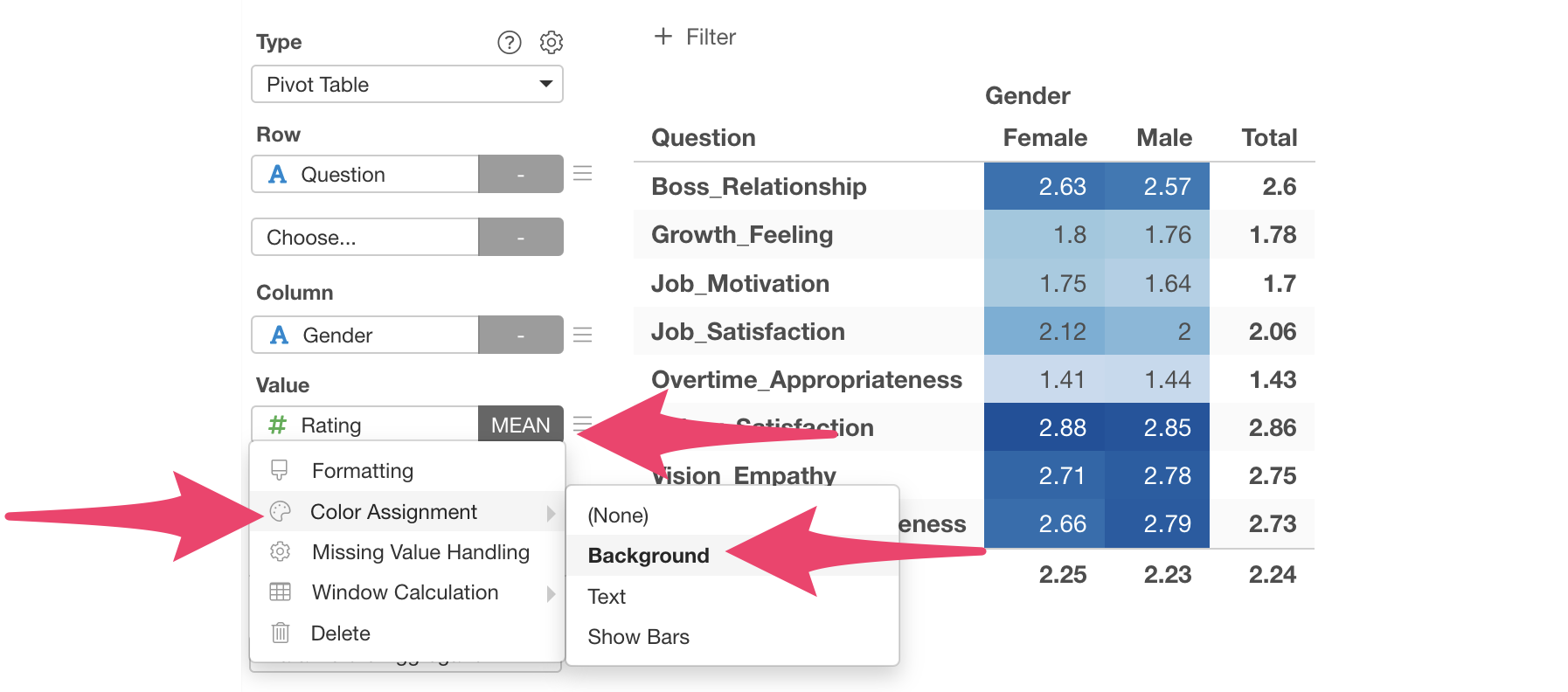The width and height of the screenshot is (1568, 692).
Task: Open the Gender column selector
Action: 365,336
